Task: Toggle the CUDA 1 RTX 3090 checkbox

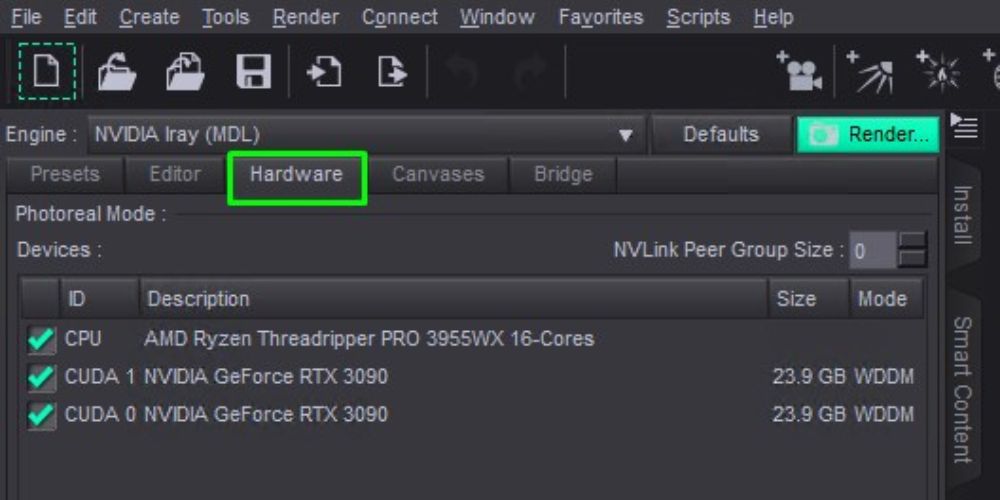Action: [x=41, y=378]
